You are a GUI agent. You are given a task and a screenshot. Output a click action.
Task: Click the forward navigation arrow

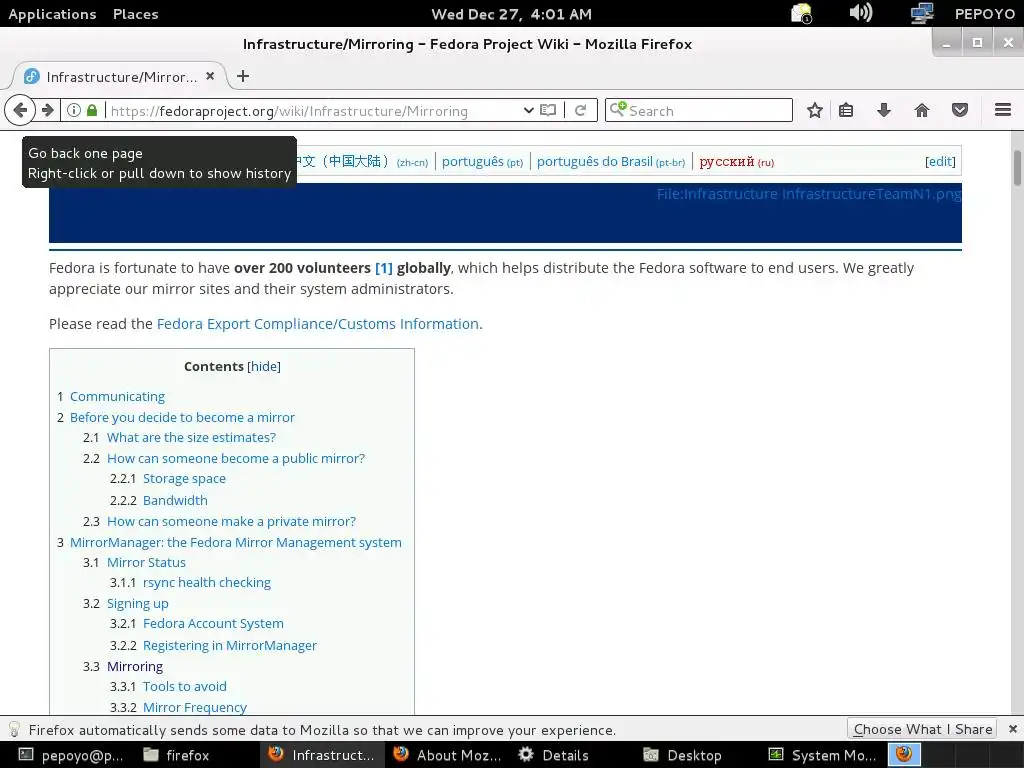[x=48, y=110]
